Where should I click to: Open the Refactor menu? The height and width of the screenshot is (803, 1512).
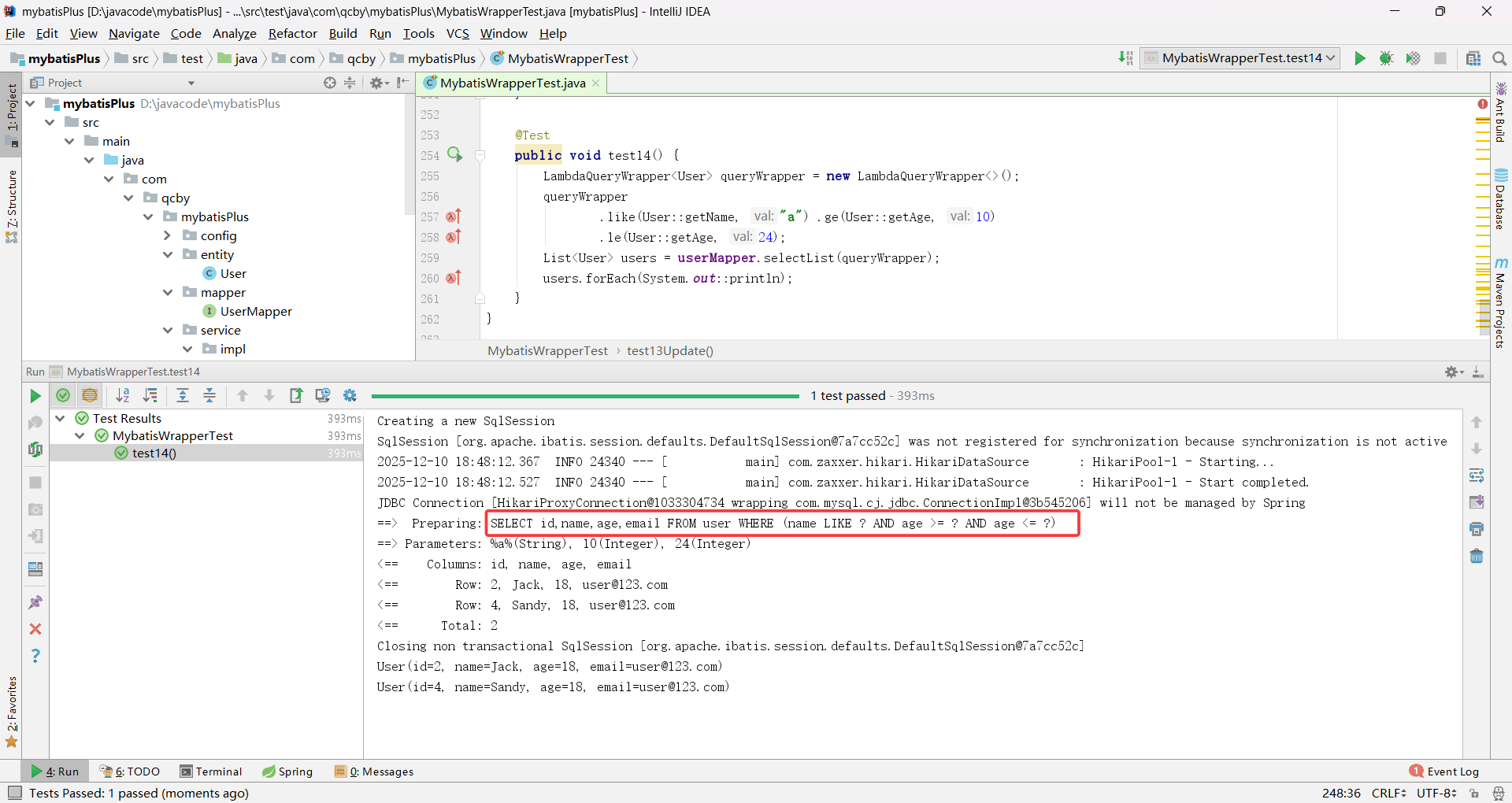coord(292,34)
